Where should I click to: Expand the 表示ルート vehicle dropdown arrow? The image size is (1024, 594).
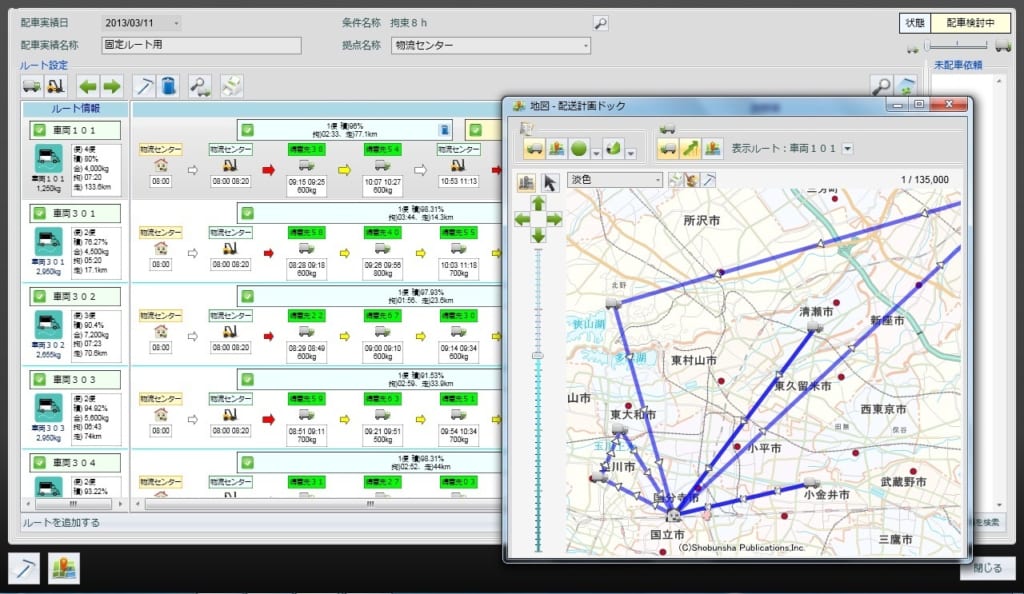coord(847,149)
